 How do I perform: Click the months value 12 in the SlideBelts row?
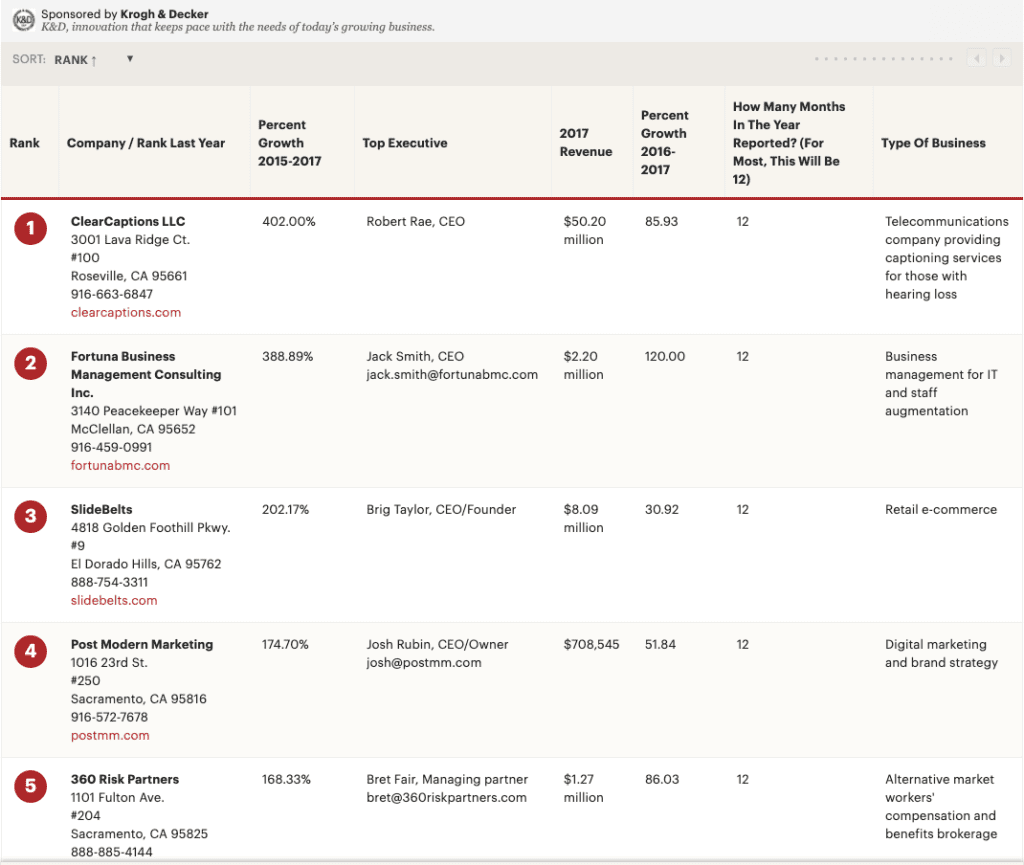[x=743, y=510]
